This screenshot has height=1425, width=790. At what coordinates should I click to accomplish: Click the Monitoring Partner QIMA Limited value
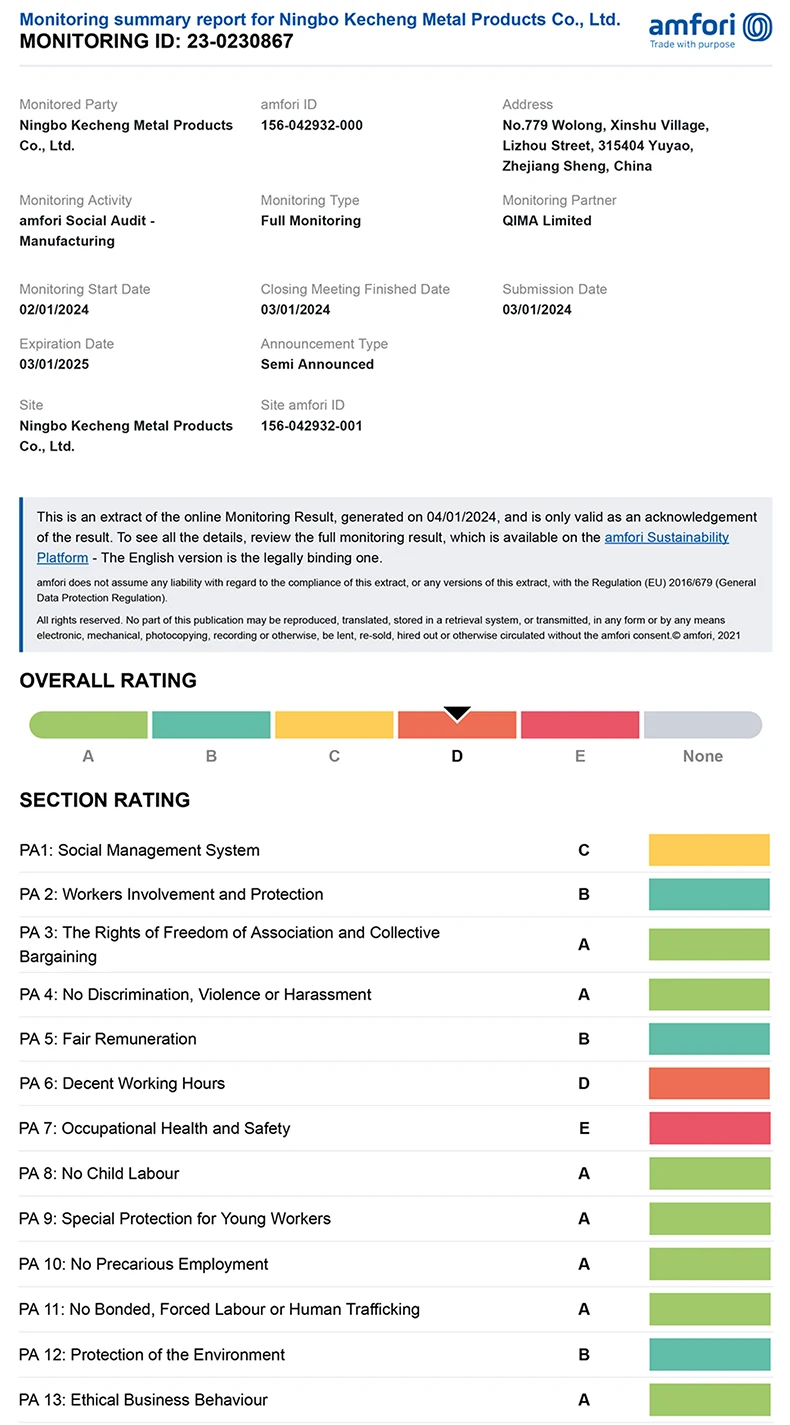point(547,220)
